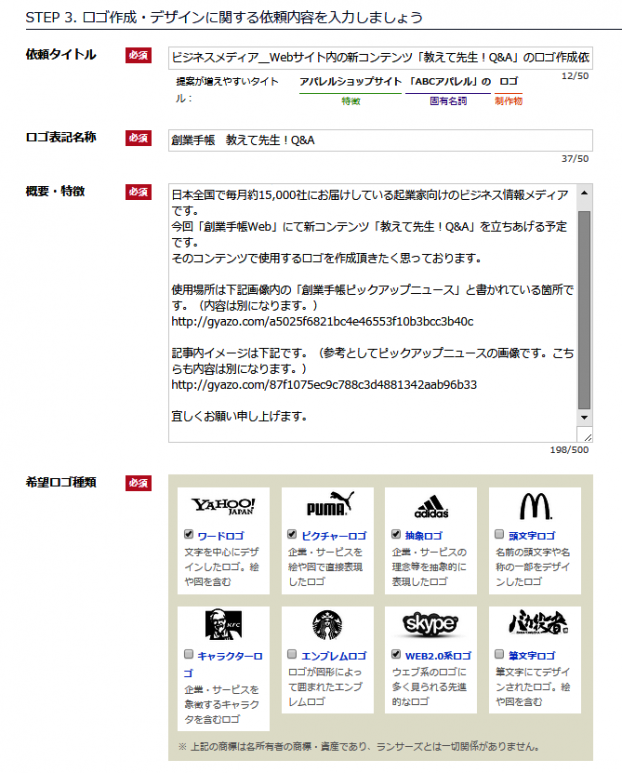Click the Skype logo image
622x773 pixels.
[431, 624]
